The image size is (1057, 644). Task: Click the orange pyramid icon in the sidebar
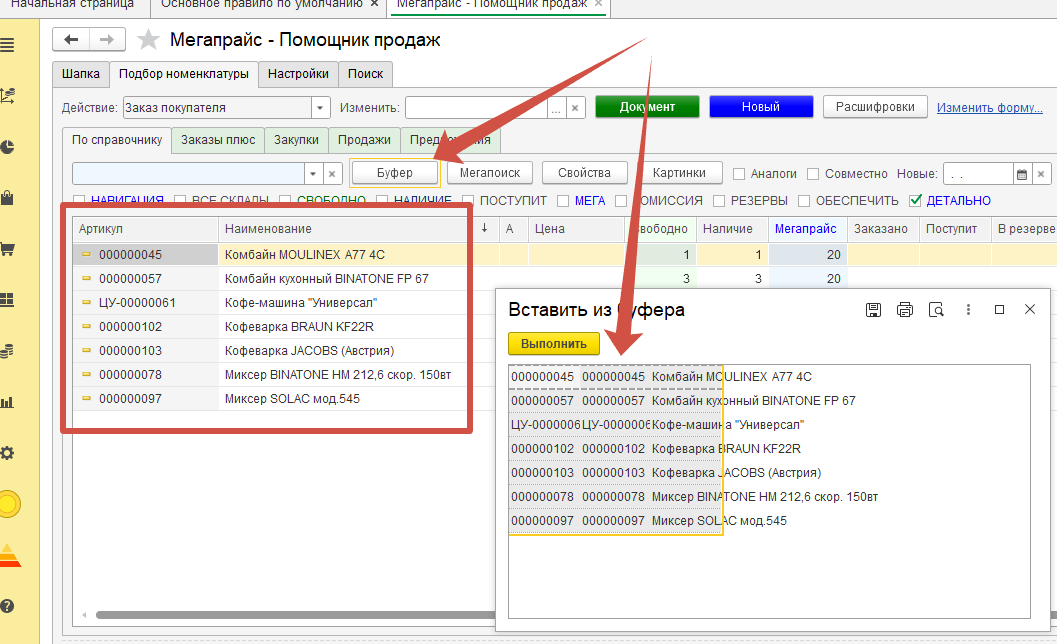click(9, 554)
